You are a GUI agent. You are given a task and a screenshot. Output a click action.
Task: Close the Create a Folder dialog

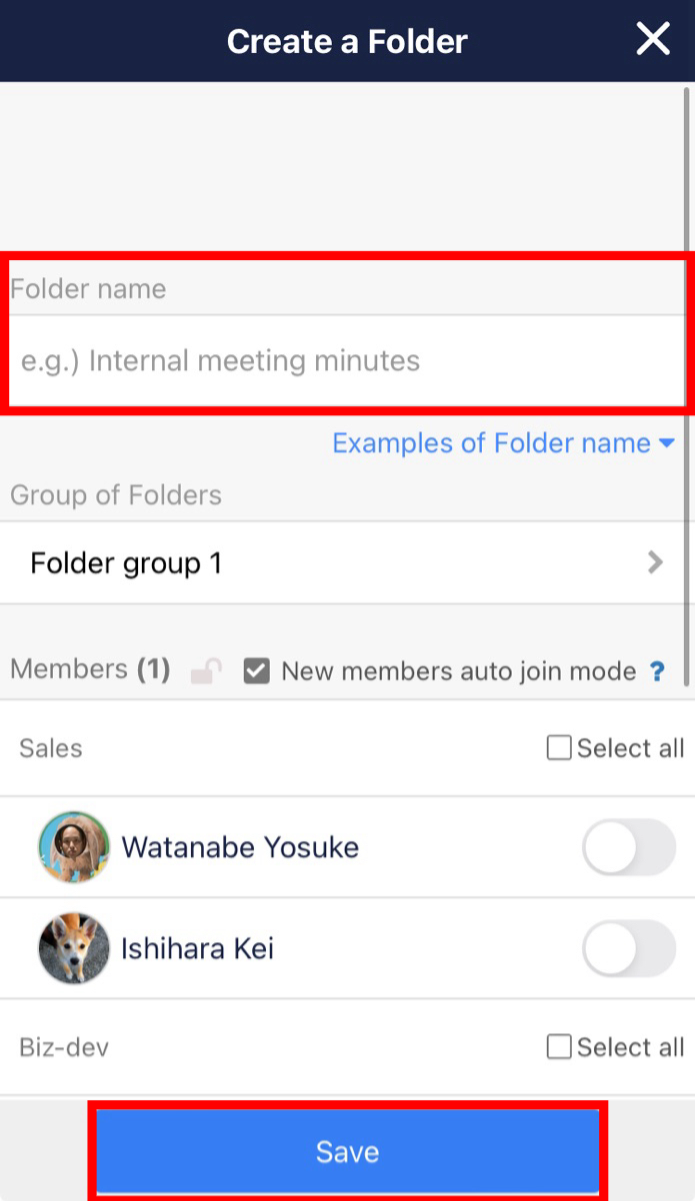tap(653, 40)
